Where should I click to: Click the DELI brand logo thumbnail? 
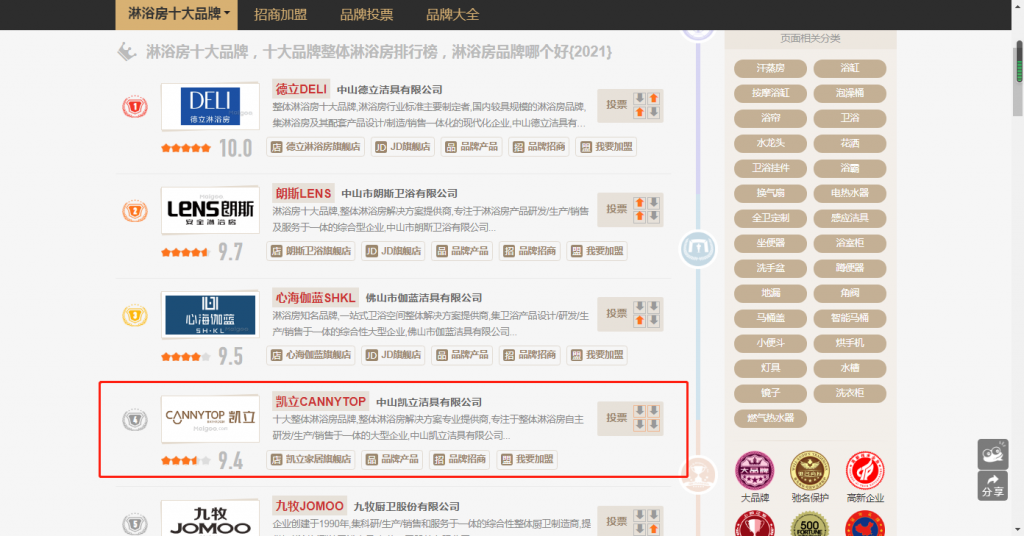point(210,107)
